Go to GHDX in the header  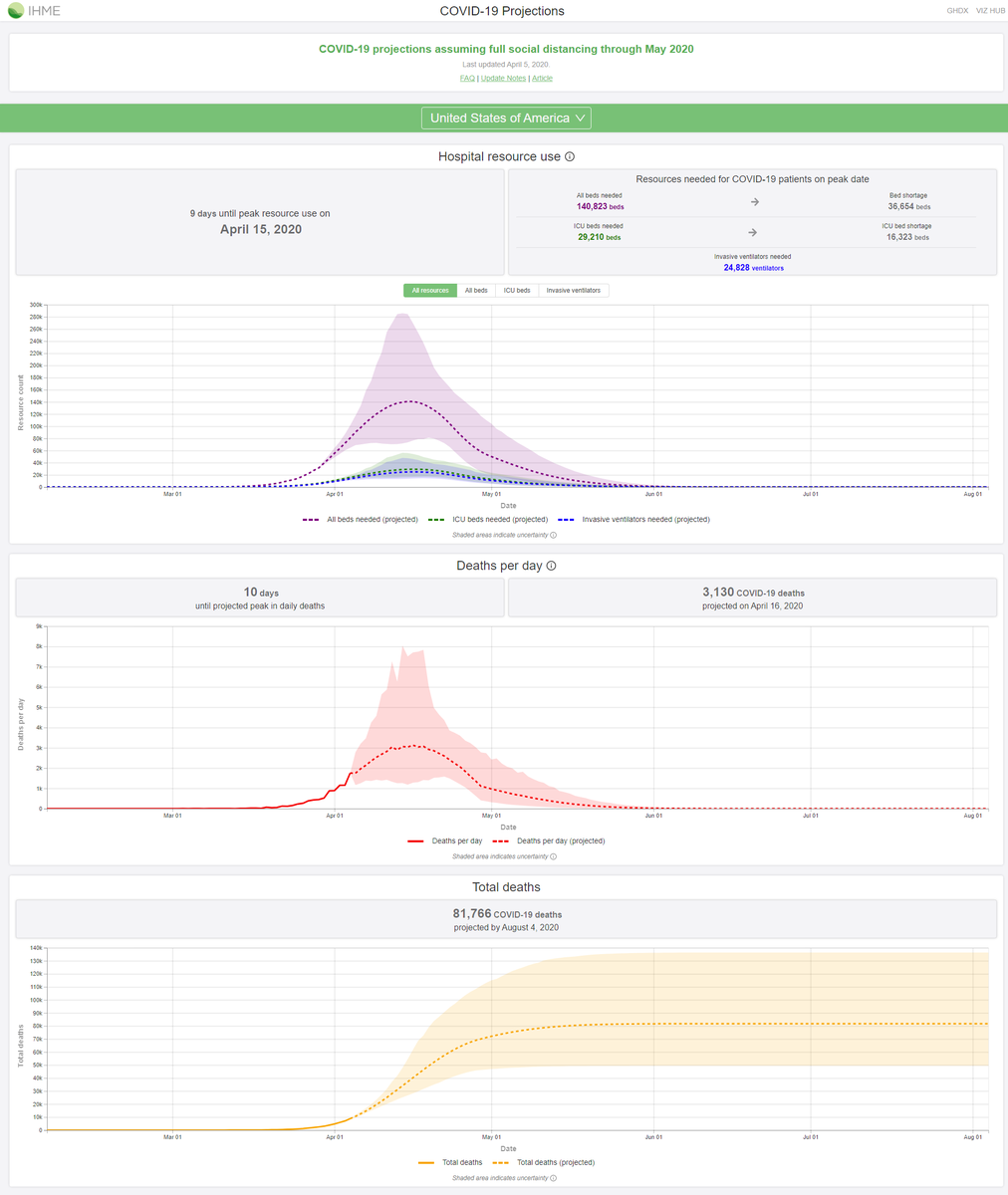(x=957, y=11)
